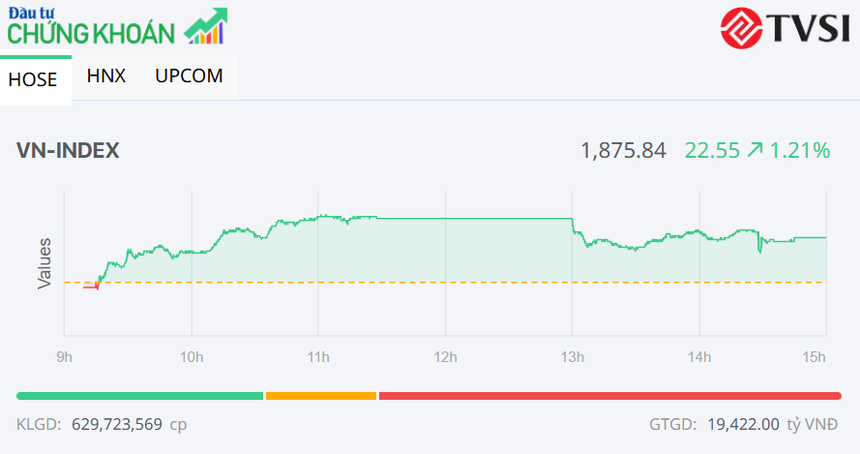The width and height of the screenshot is (860, 454).
Task: Click the TVSI red diamond logo
Action: point(741,26)
